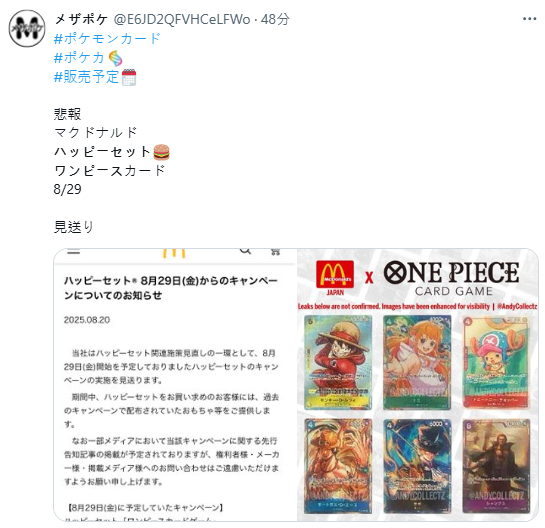
Task: Select the Chopper card image
Action: click(496, 362)
